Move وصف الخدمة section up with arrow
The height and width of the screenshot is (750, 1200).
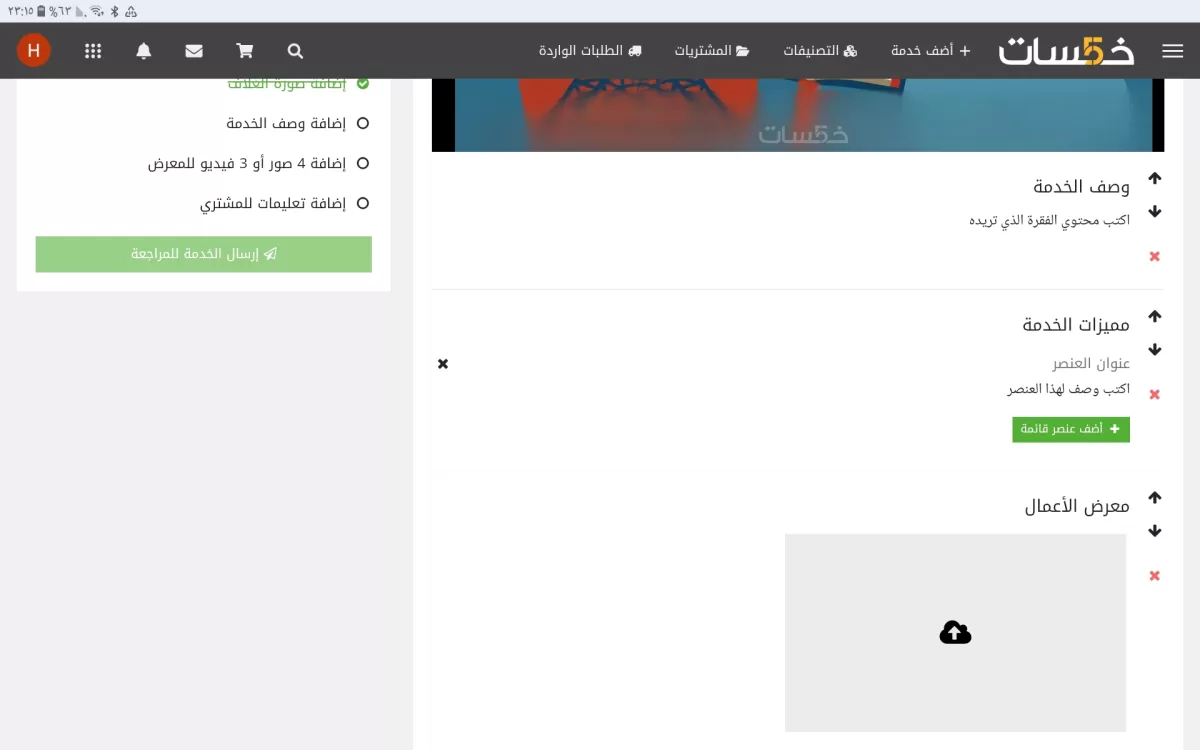pyautogui.click(x=1155, y=178)
